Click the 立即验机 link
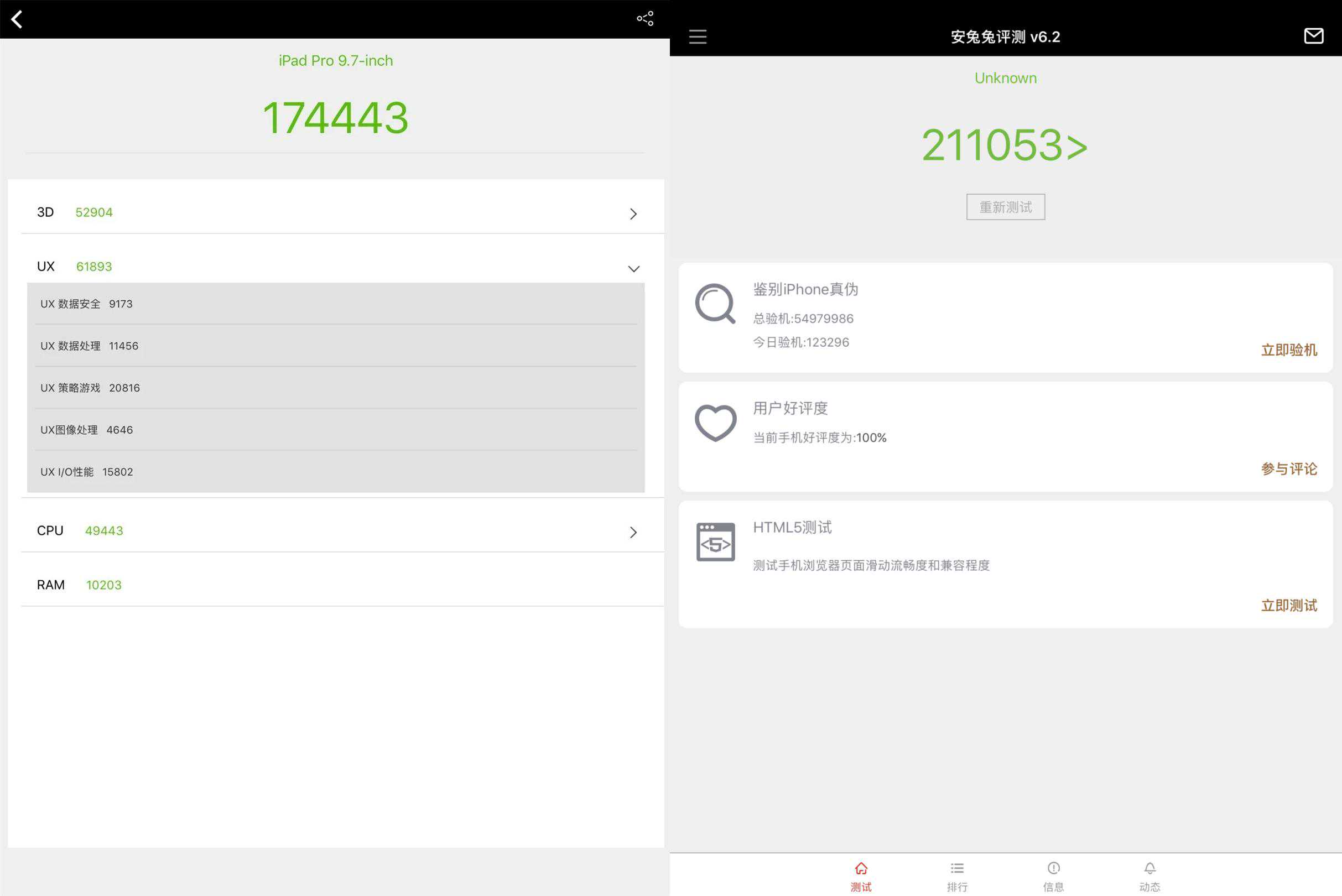Image resolution: width=1342 pixels, height=896 pixels. (x=1288, y=350)
